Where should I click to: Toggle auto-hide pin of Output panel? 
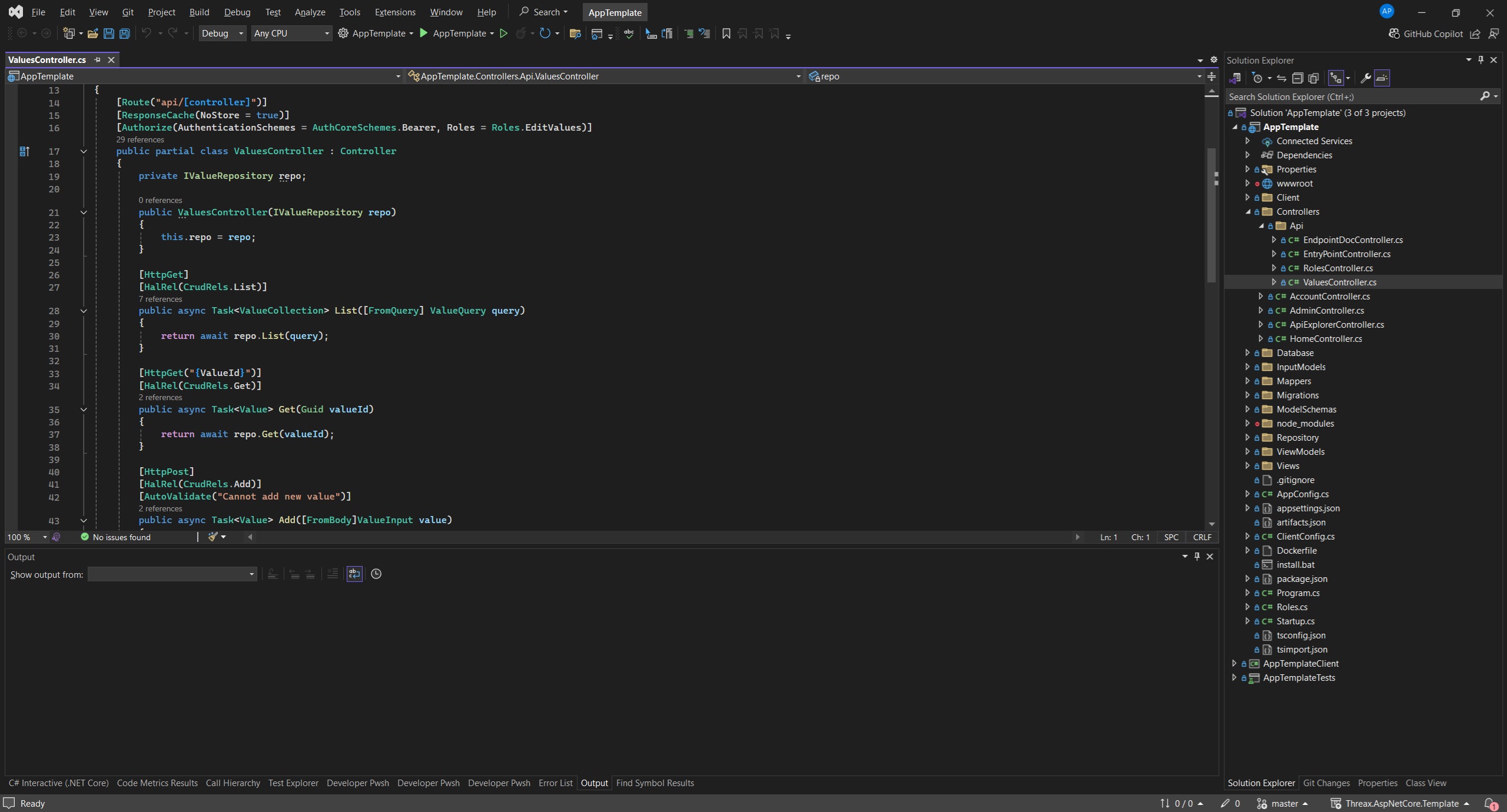point(1197,556)
